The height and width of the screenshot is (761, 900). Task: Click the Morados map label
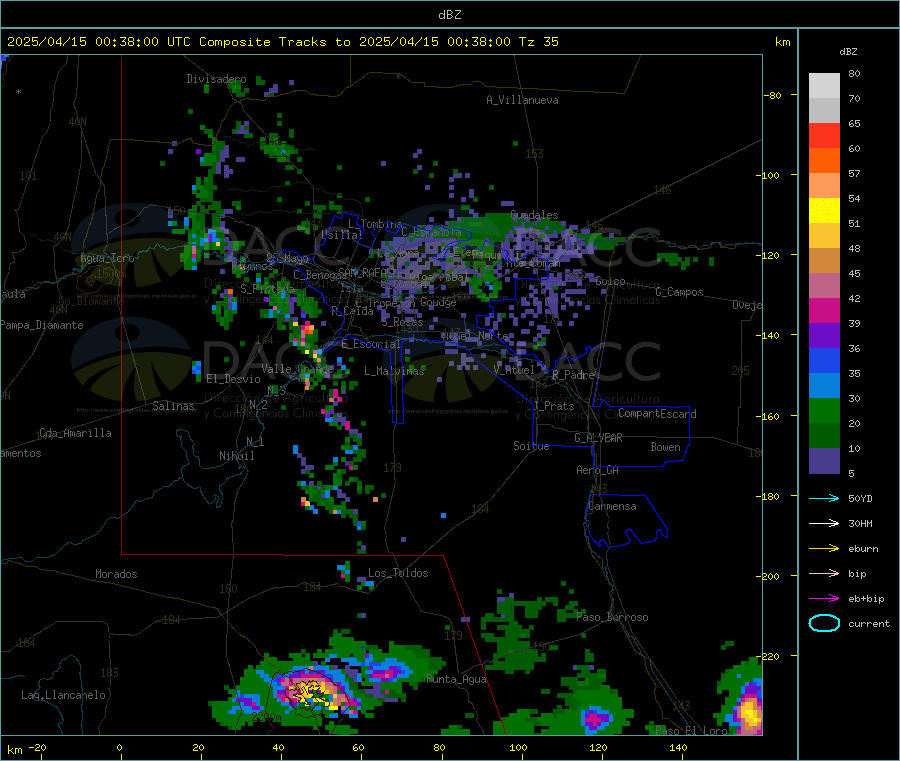click(x=117, y=574)
